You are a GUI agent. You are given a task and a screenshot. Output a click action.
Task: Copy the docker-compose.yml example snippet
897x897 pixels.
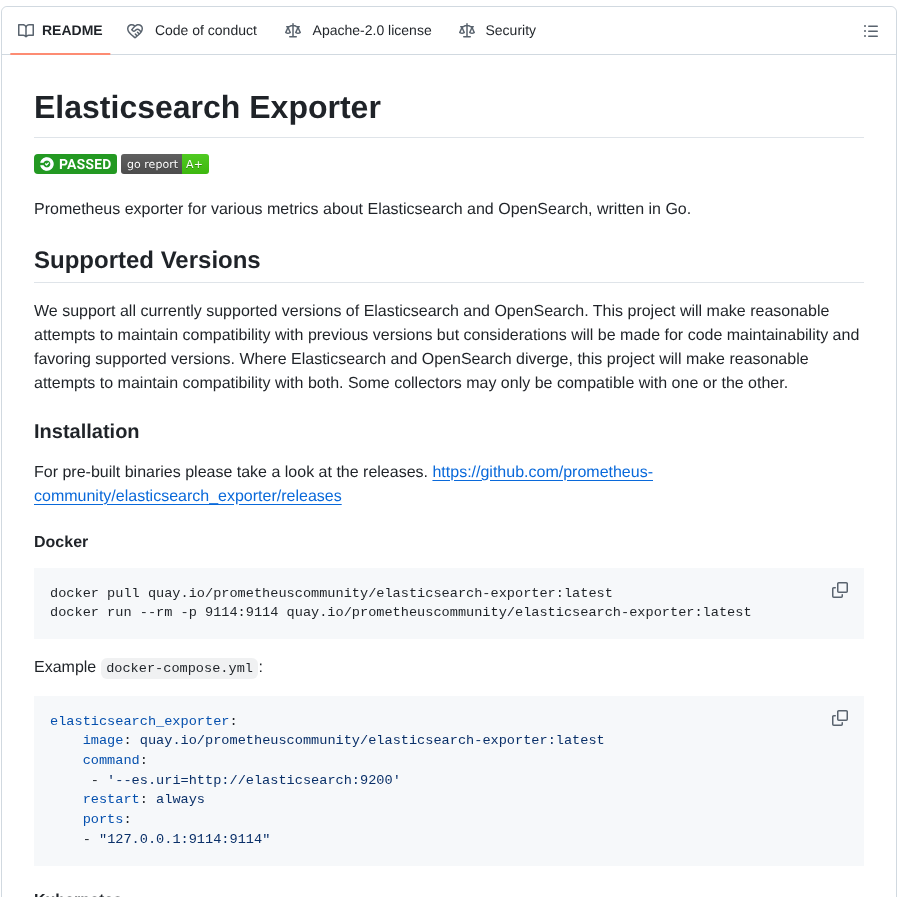[839, 718]
